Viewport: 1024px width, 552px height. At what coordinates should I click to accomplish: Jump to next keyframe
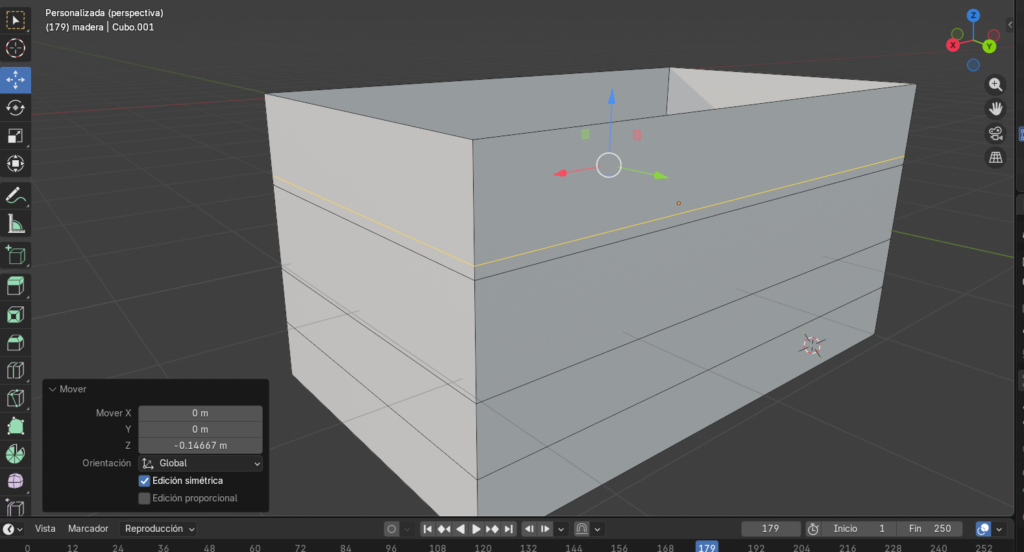492,529
